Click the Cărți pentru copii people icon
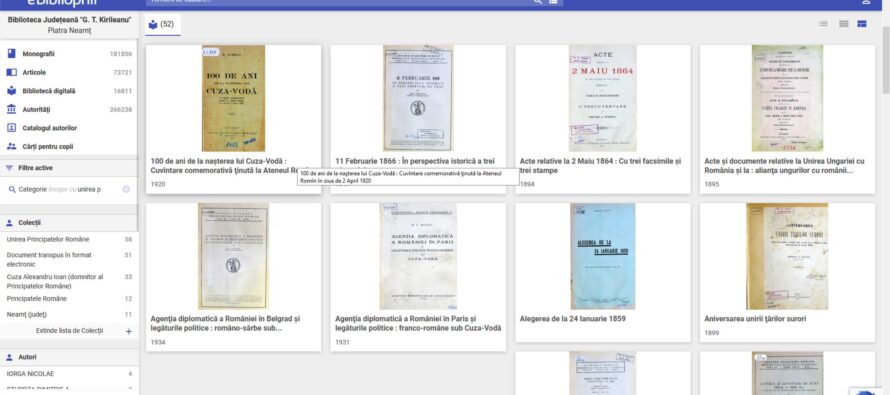This screenshot has width=890, height=395. pyautogui.click(x=11, y=146)
